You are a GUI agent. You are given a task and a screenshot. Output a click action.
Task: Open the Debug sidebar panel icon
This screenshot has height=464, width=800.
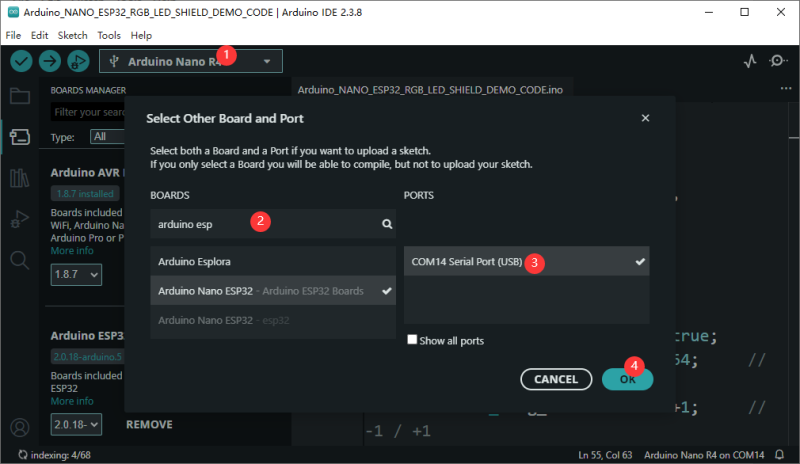20,219
